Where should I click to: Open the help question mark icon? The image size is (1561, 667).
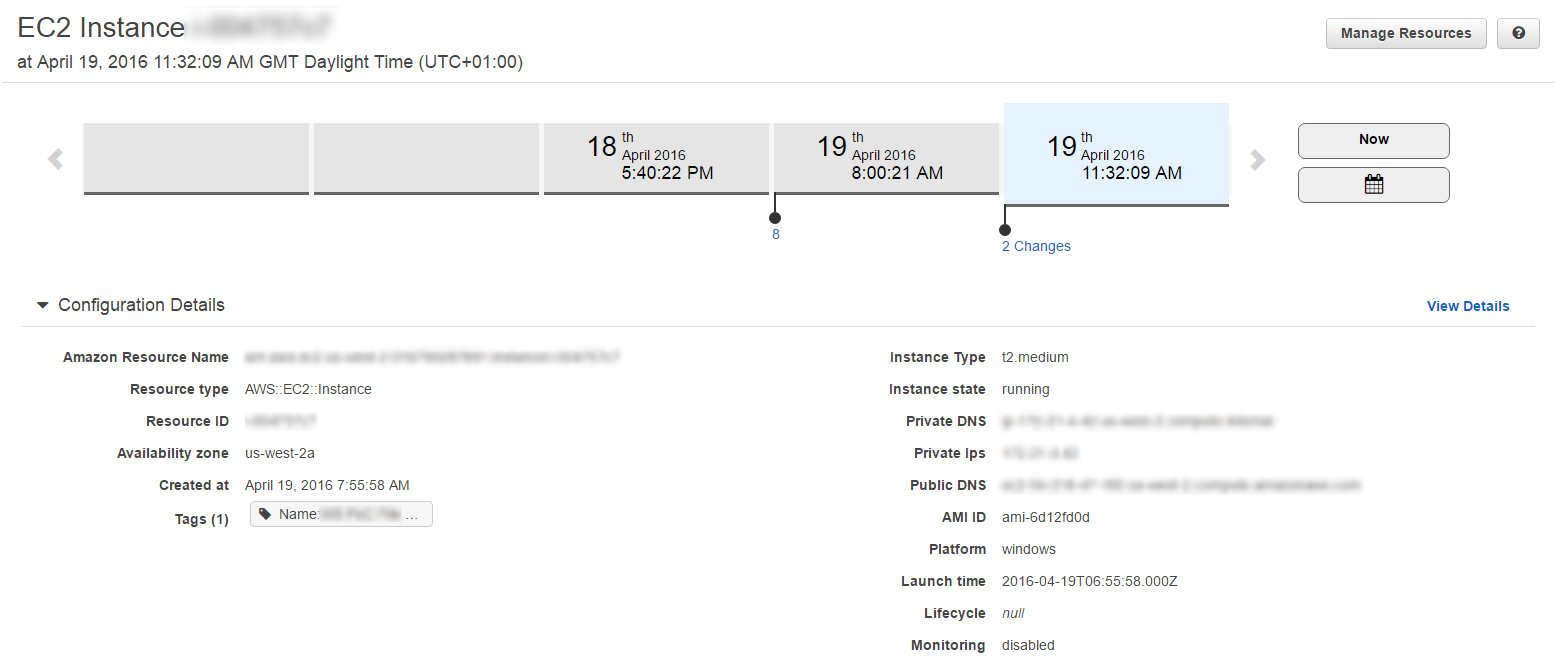point(1518,33)
